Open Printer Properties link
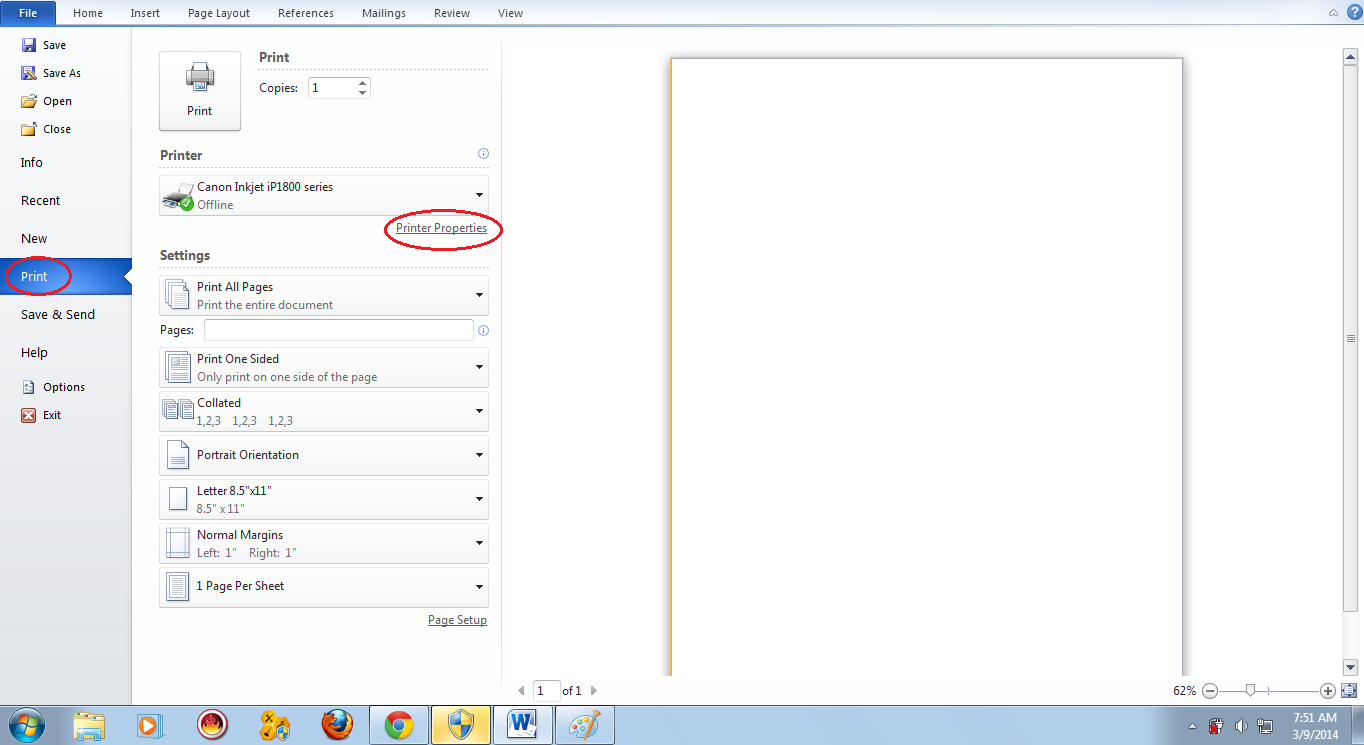The height and width of the screenshot is (745, 1364). [443, 228]
